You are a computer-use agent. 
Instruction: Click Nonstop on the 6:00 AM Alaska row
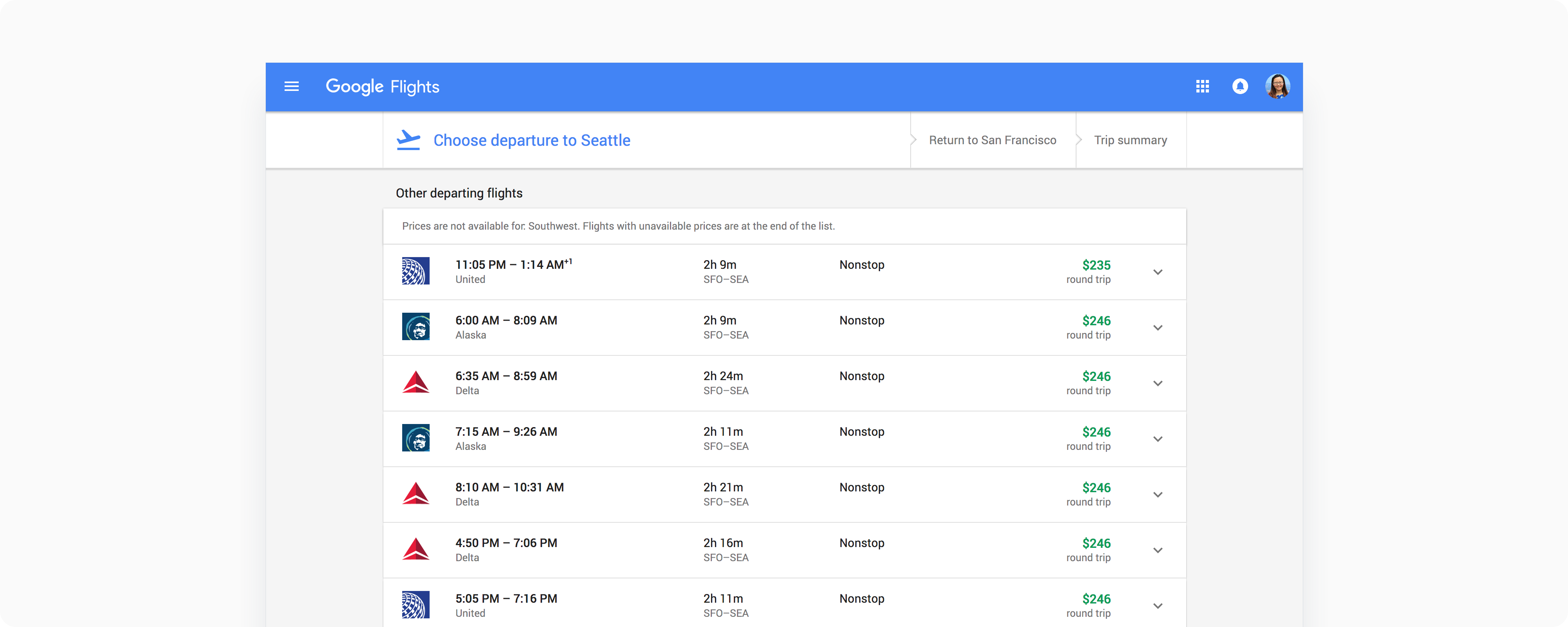(x=862, y=320)
